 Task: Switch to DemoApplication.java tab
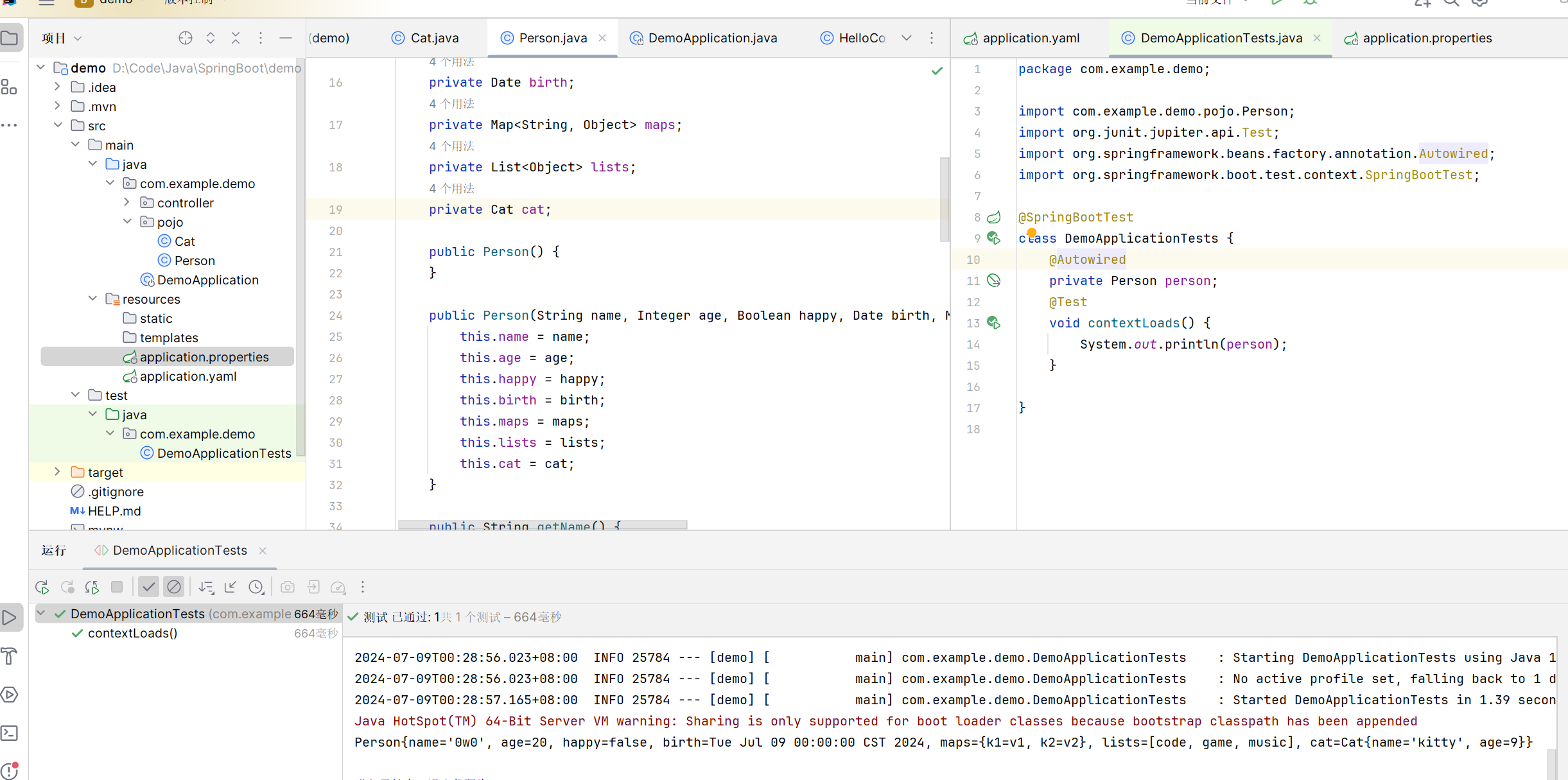tap(704, 38)
